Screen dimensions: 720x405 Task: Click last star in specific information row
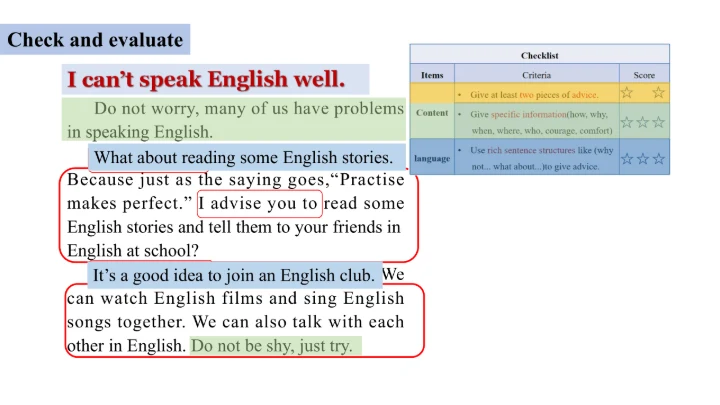pyautogui.click(x=659, y=122)
